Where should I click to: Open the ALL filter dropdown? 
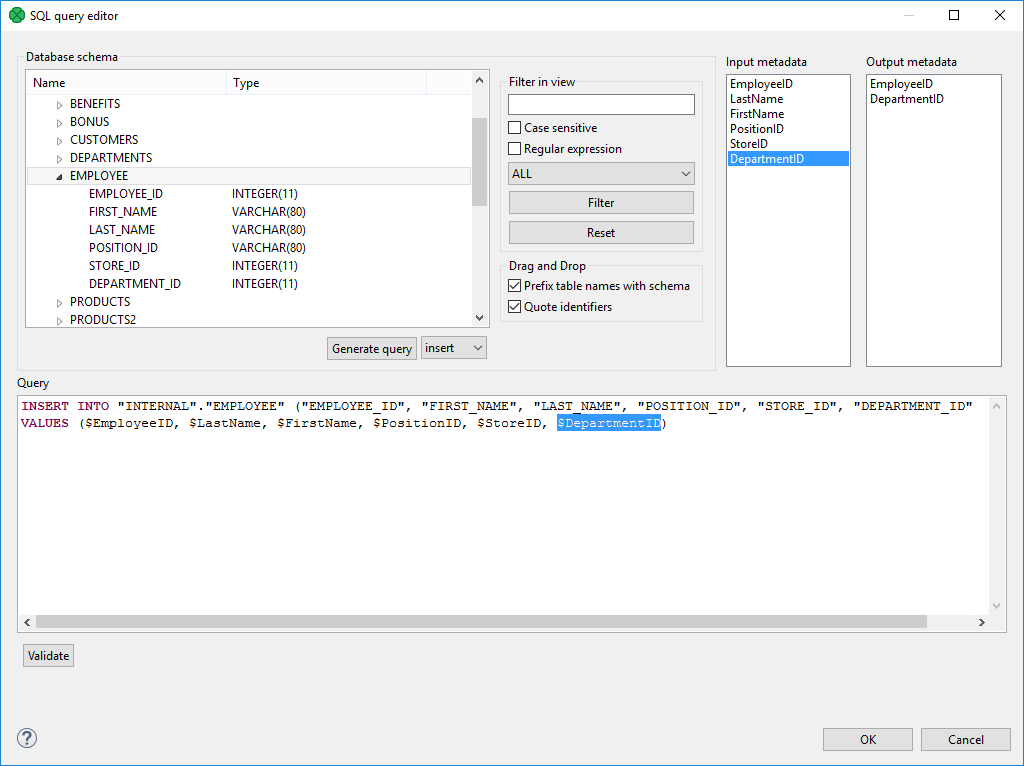point(687,173)
